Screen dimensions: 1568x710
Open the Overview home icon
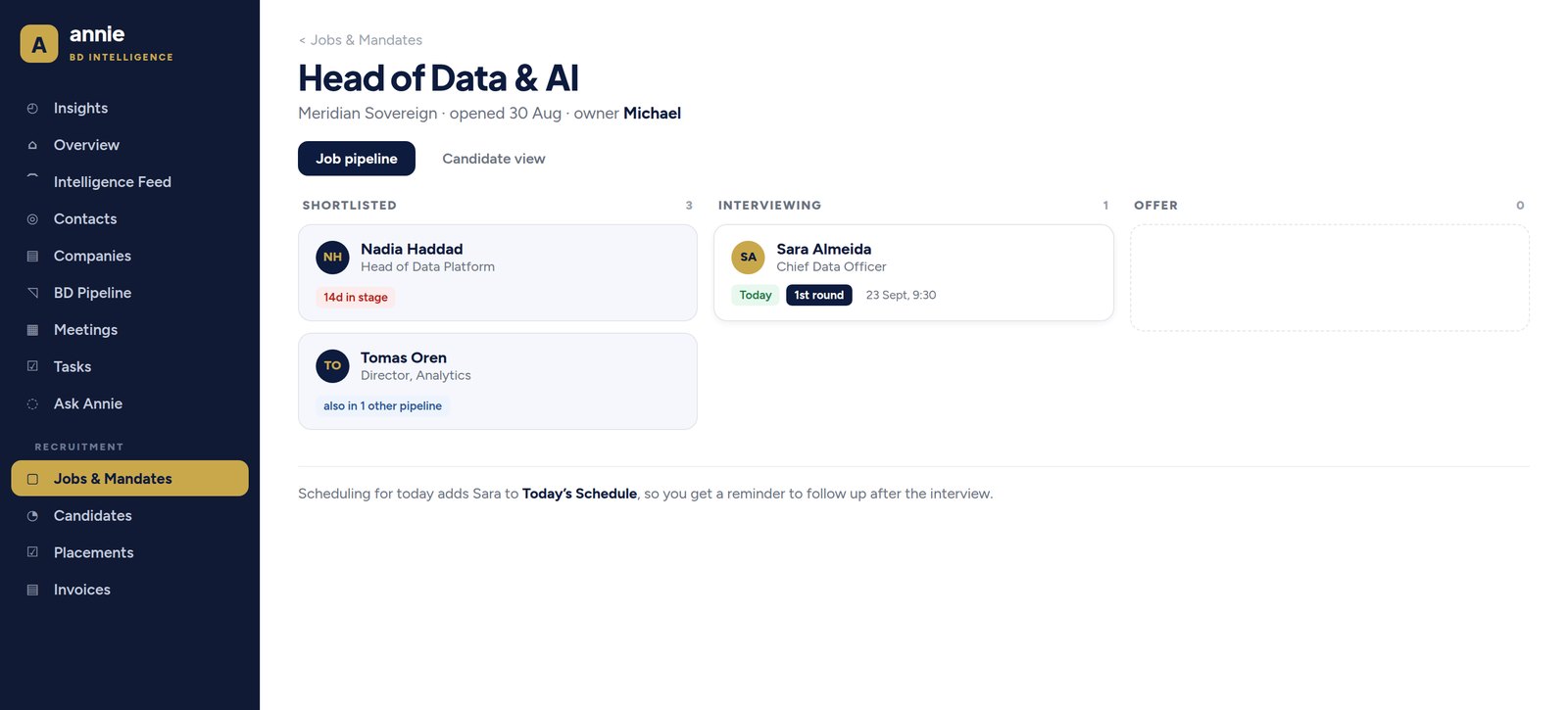[32, 145]
